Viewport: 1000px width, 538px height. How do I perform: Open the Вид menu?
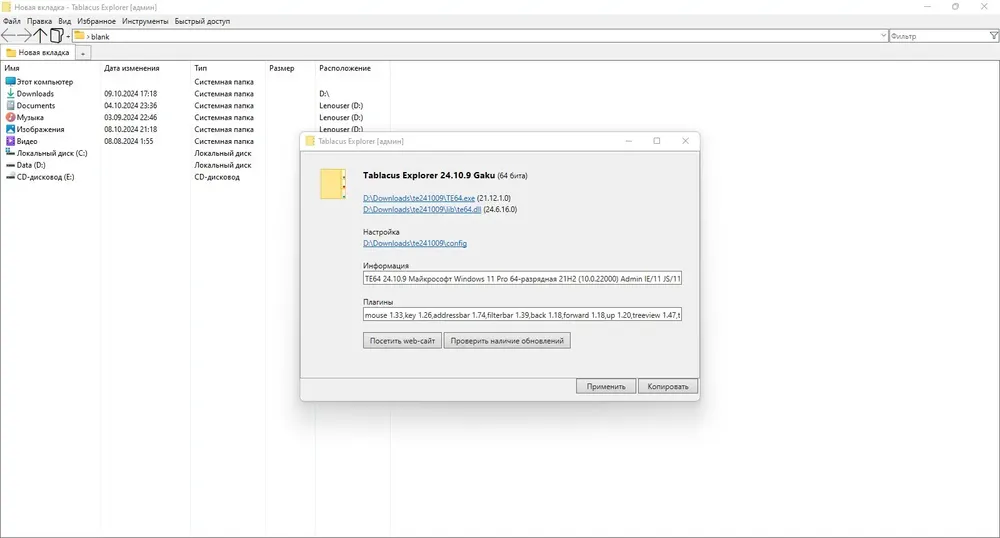pos(64,21)
